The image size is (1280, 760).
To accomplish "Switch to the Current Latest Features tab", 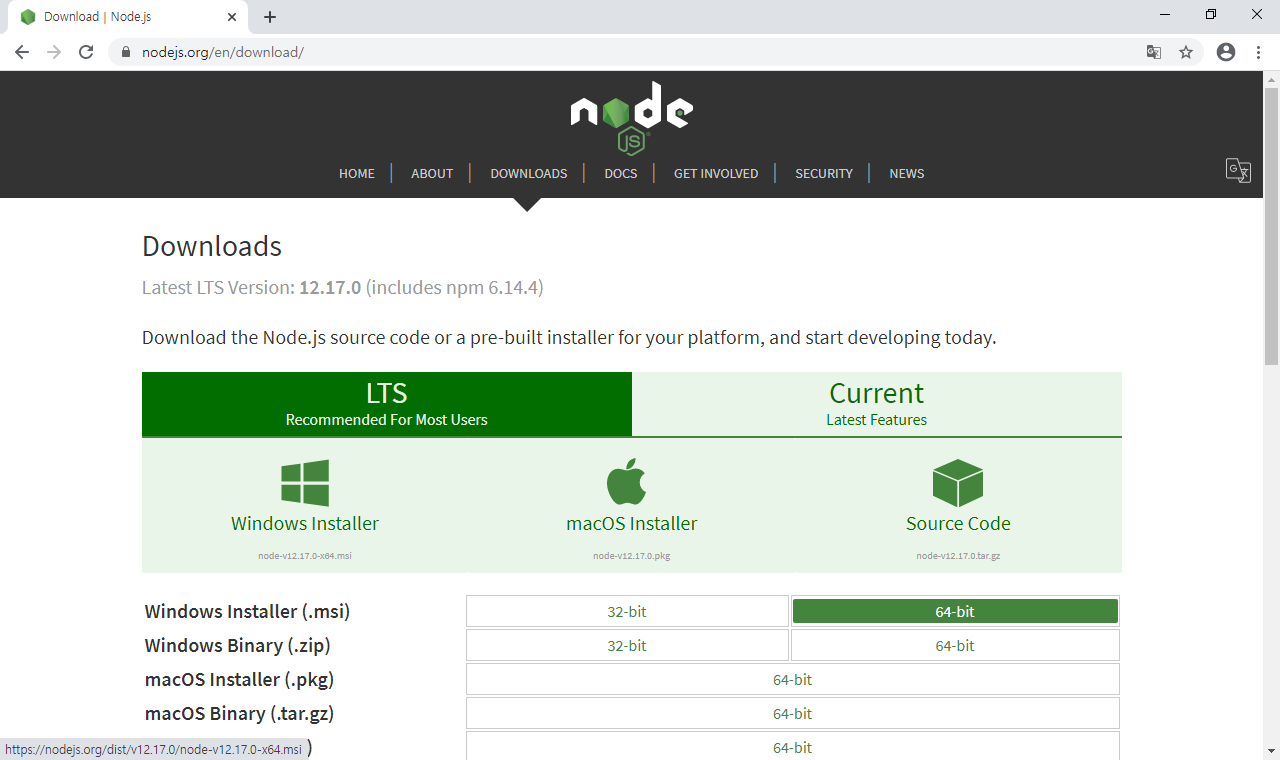I will tap(877, 404).
